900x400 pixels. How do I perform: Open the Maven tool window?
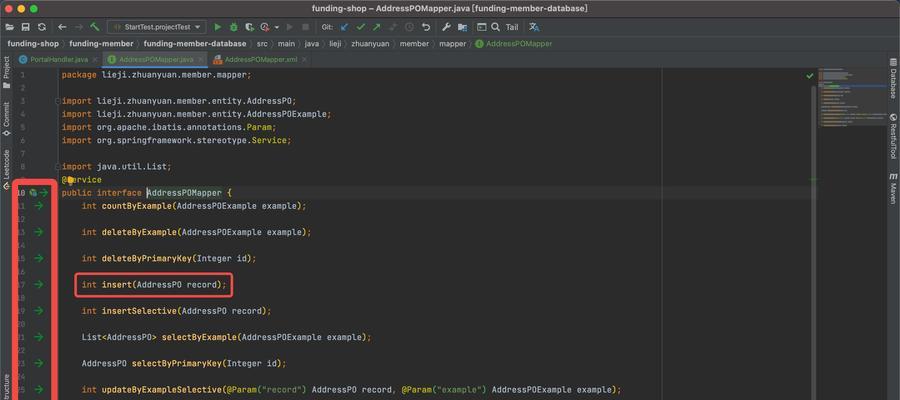click(893, 189)
